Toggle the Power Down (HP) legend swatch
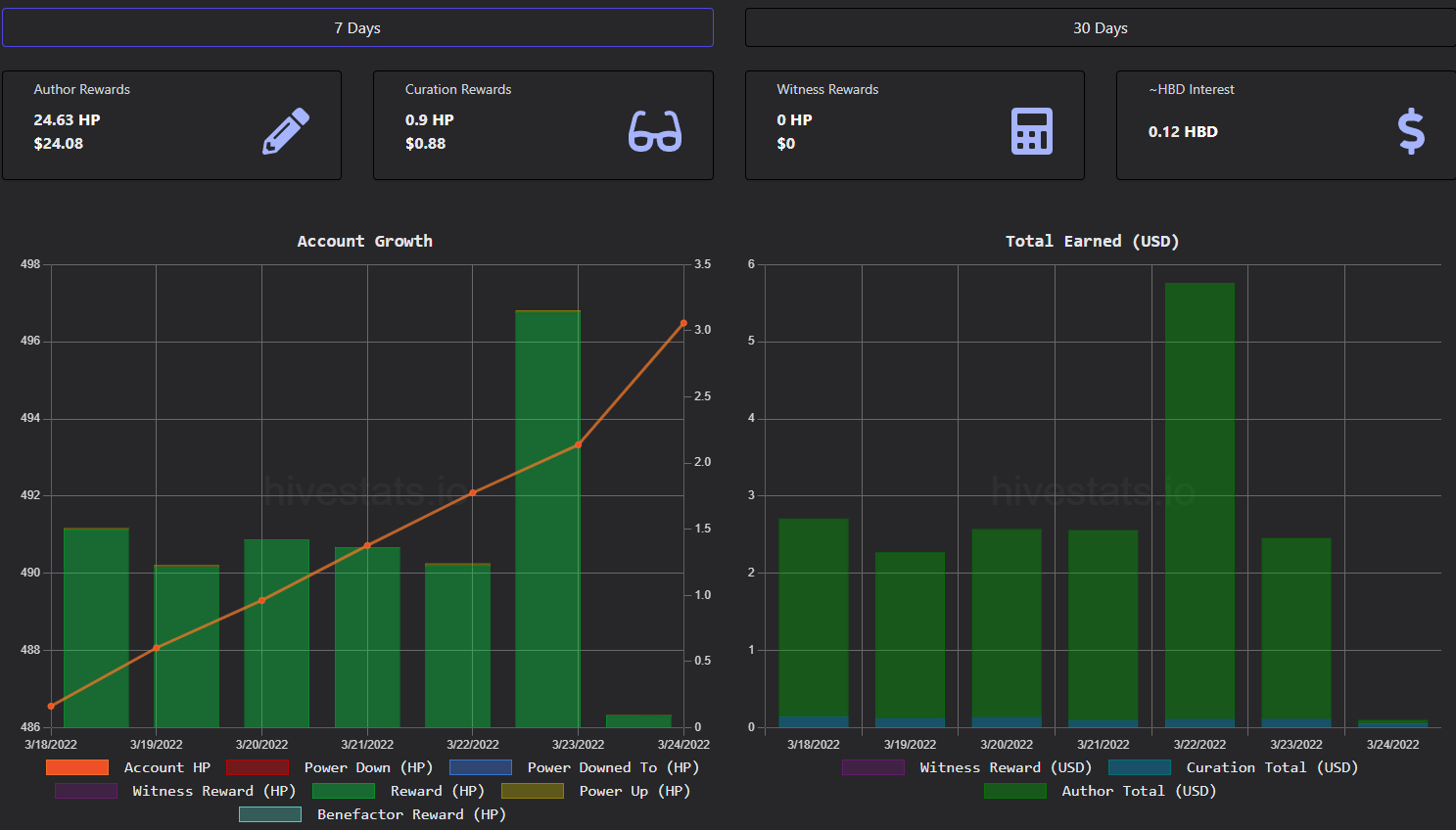This screenshot has width=1456, height=830. pos(258,767)
